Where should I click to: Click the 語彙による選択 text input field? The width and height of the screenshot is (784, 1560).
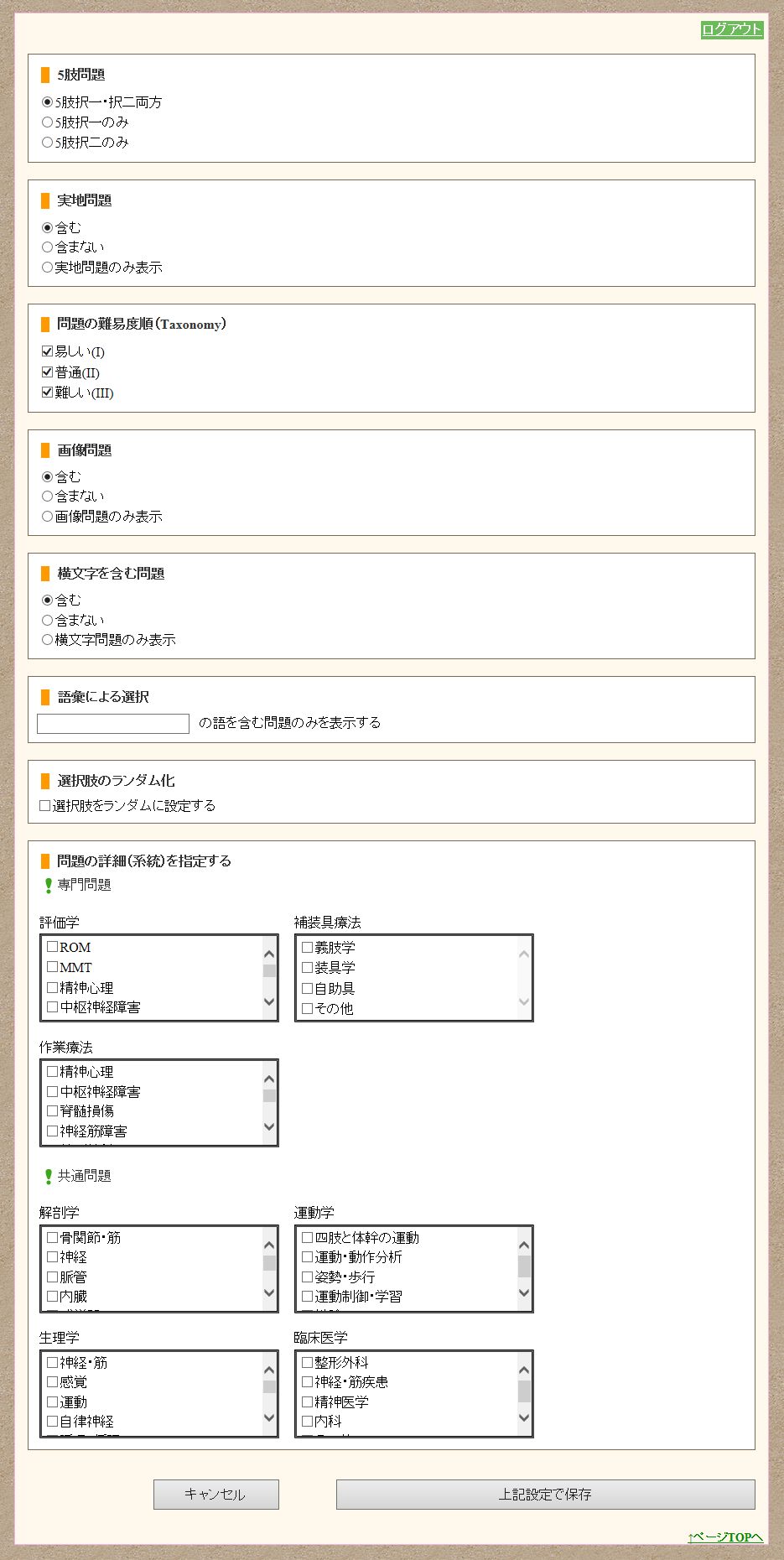pyautogui.click(x=113, y=724)
